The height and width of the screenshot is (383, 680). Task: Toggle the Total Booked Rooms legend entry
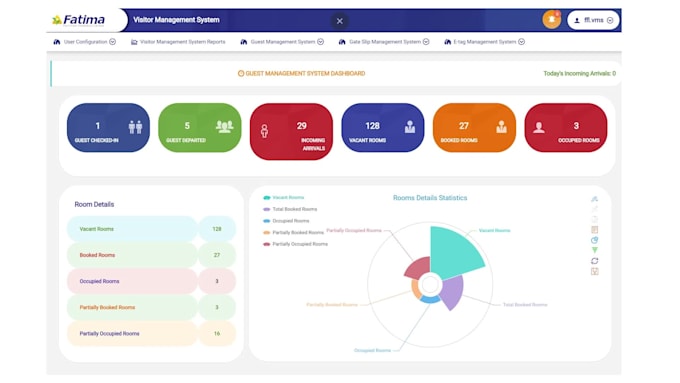pos(290,209)
